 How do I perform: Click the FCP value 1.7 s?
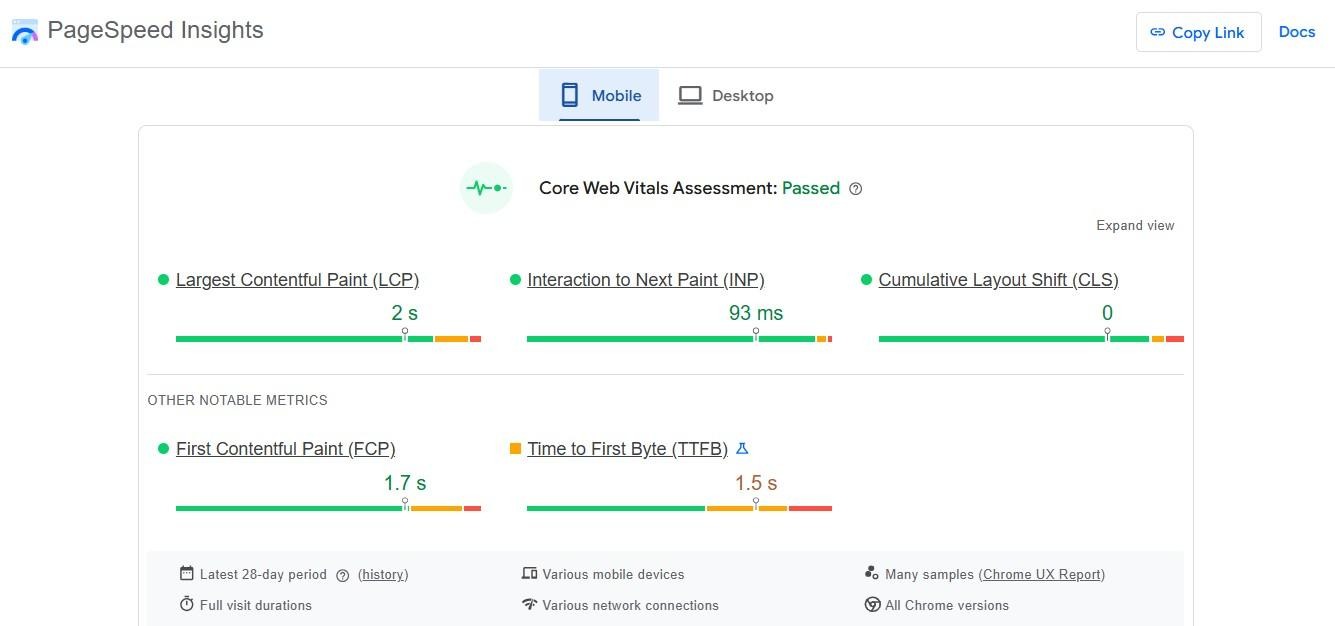point(405,483)
